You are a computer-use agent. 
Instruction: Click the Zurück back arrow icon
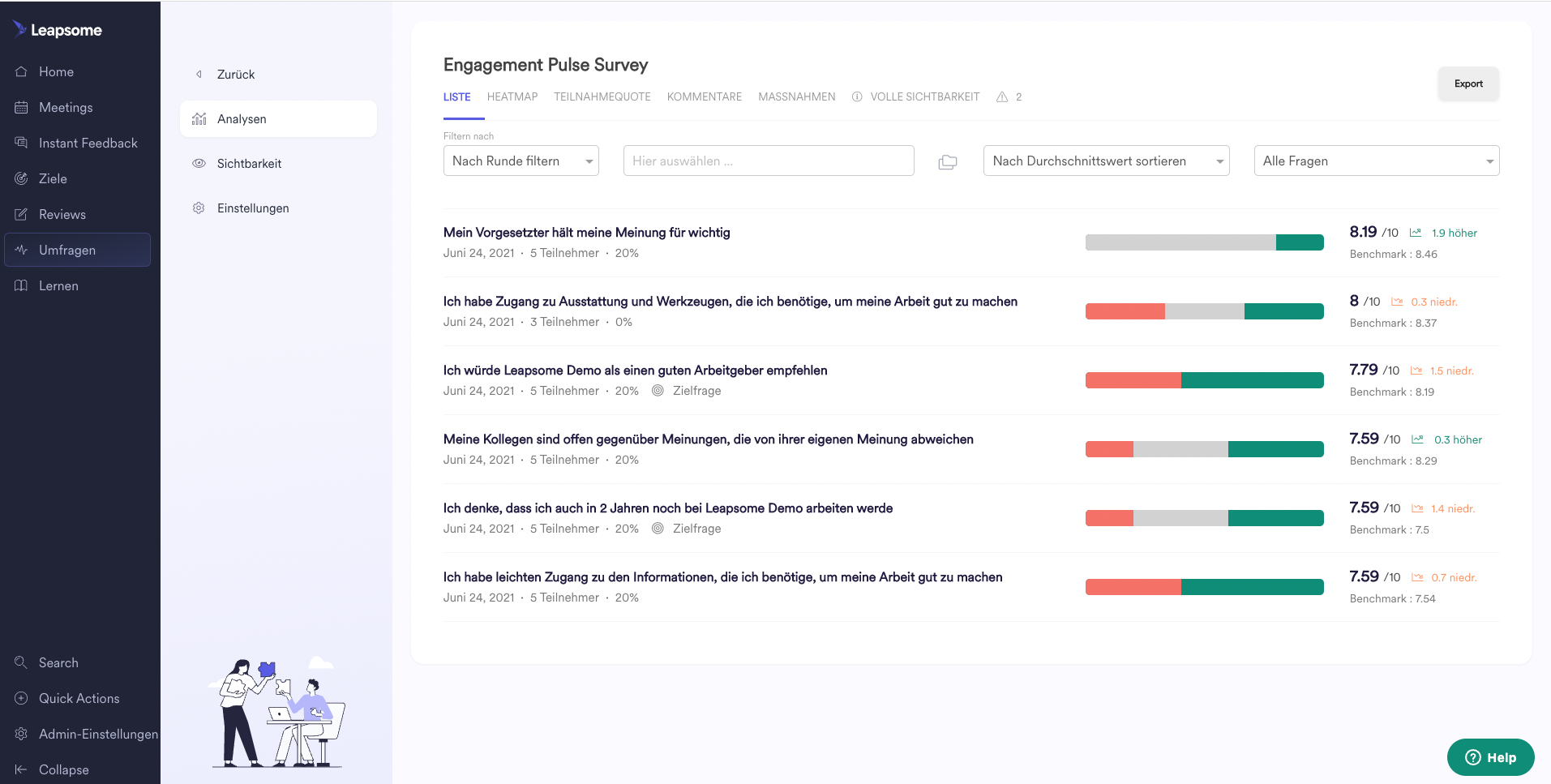[x=199, y=74]
